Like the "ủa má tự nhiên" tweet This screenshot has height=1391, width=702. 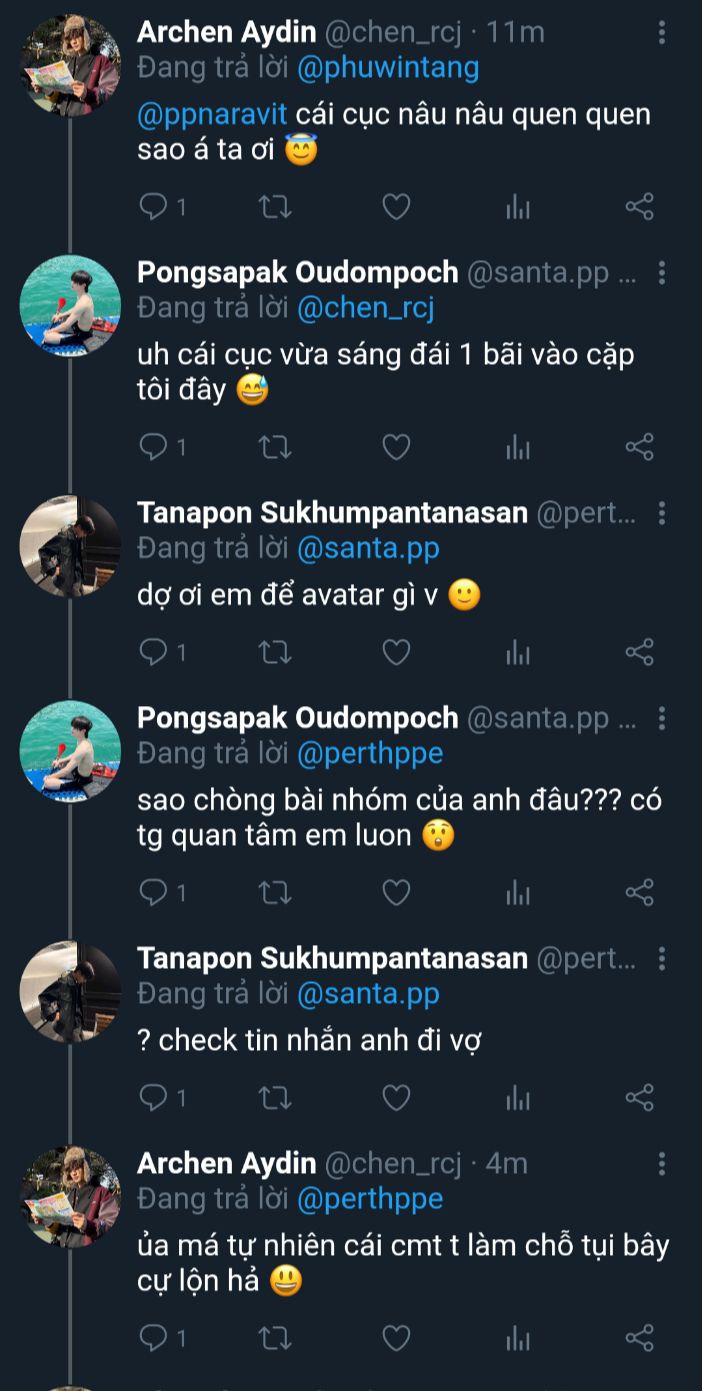point(397,1338)
